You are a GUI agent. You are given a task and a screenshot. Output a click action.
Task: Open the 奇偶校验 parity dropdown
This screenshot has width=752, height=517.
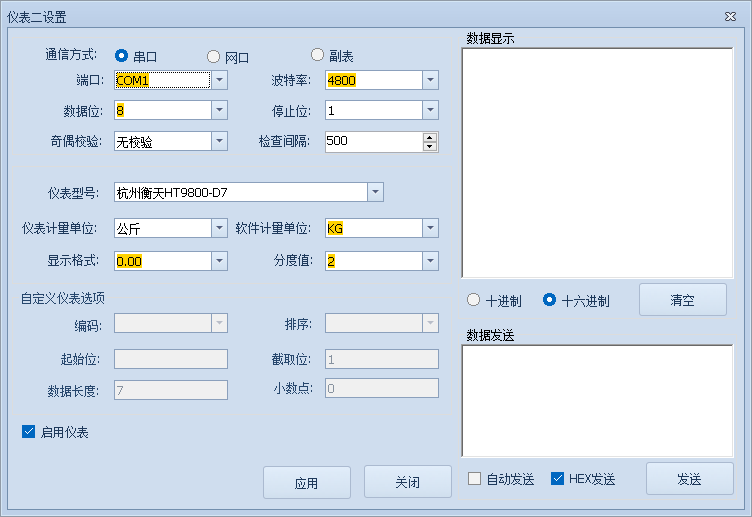click(219, 141)
